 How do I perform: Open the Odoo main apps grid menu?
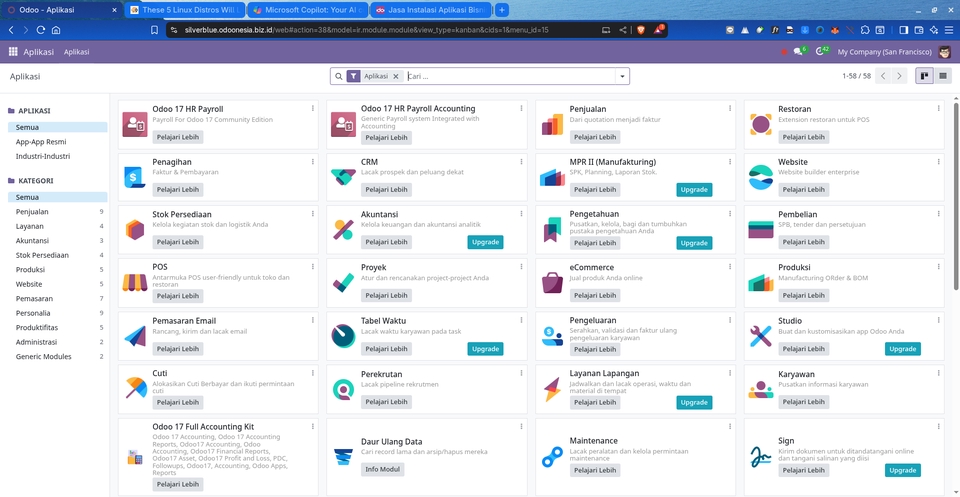[x=14, y=51]
